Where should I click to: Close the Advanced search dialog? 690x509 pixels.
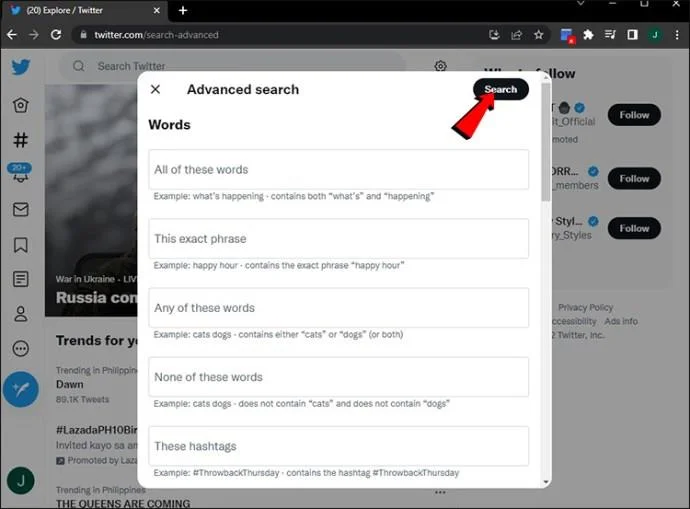155,89
